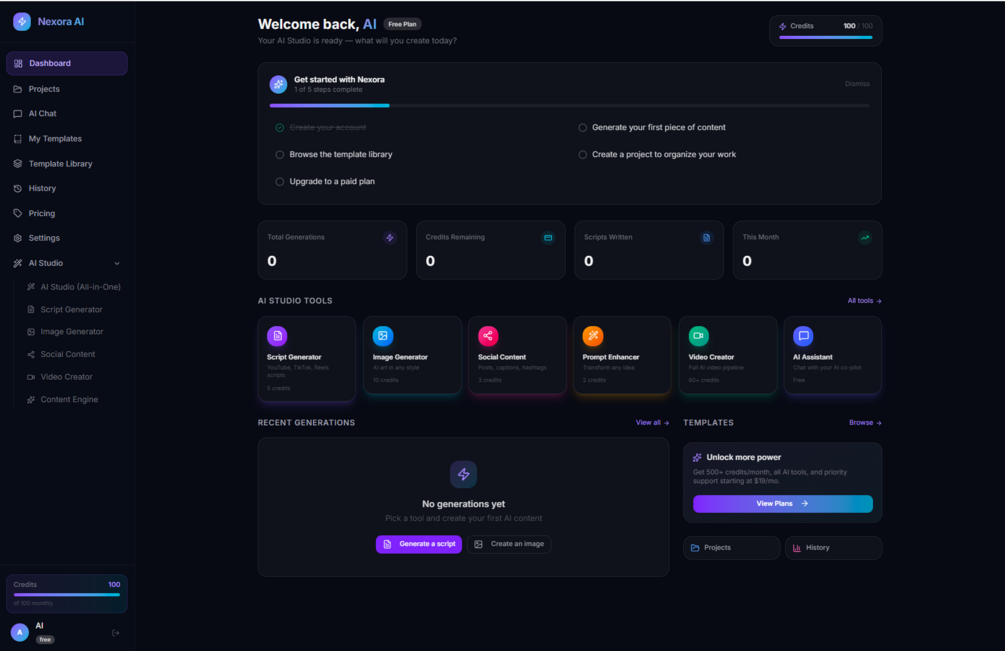Click the sidebar Credits progress bar

(x=67, y=595)
